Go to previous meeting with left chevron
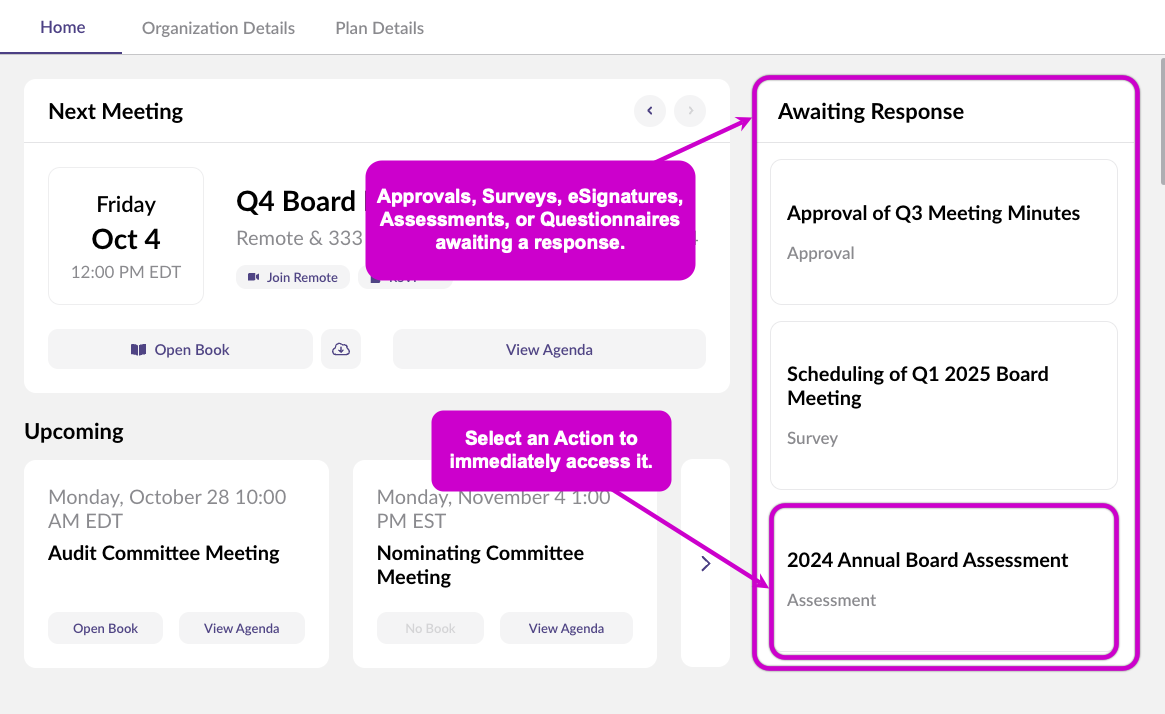 [650, 111]
